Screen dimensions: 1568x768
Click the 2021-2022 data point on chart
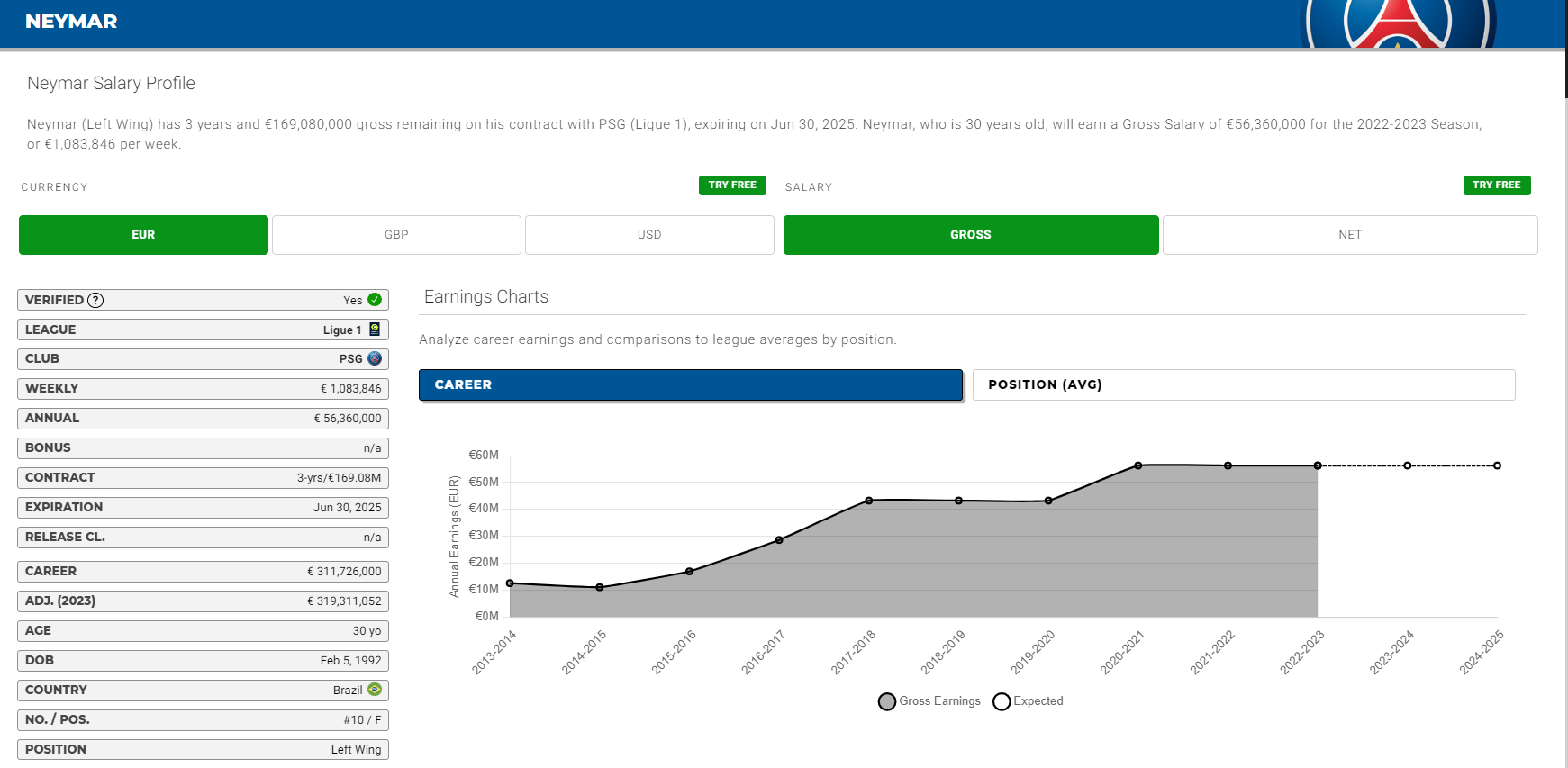(1228, 465)
